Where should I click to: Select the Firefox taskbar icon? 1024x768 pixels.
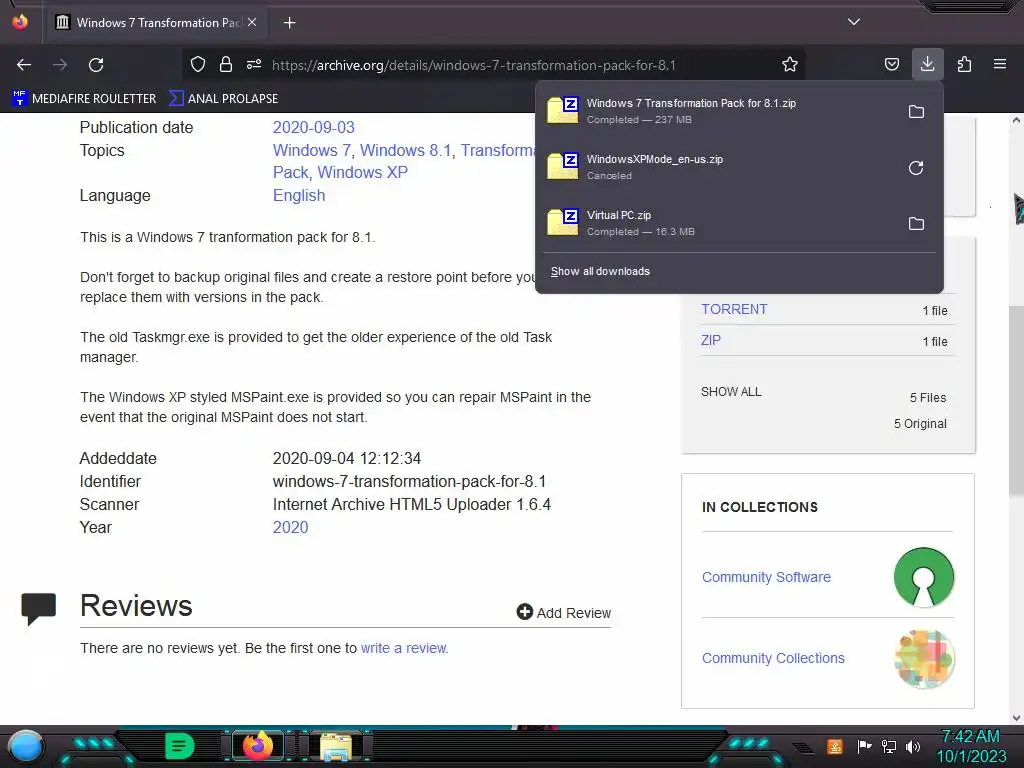257,746
